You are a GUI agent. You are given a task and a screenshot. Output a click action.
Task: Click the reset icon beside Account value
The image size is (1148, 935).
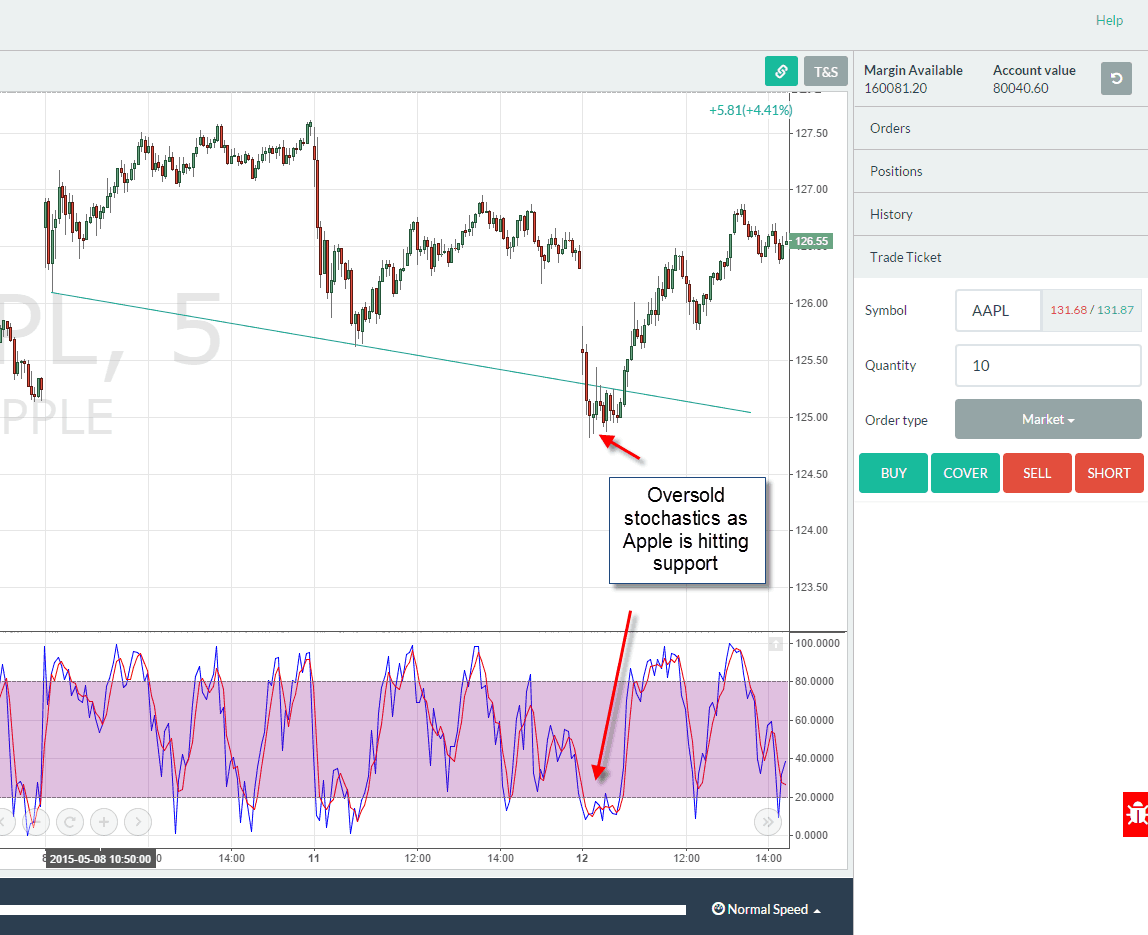point(1116,78)
